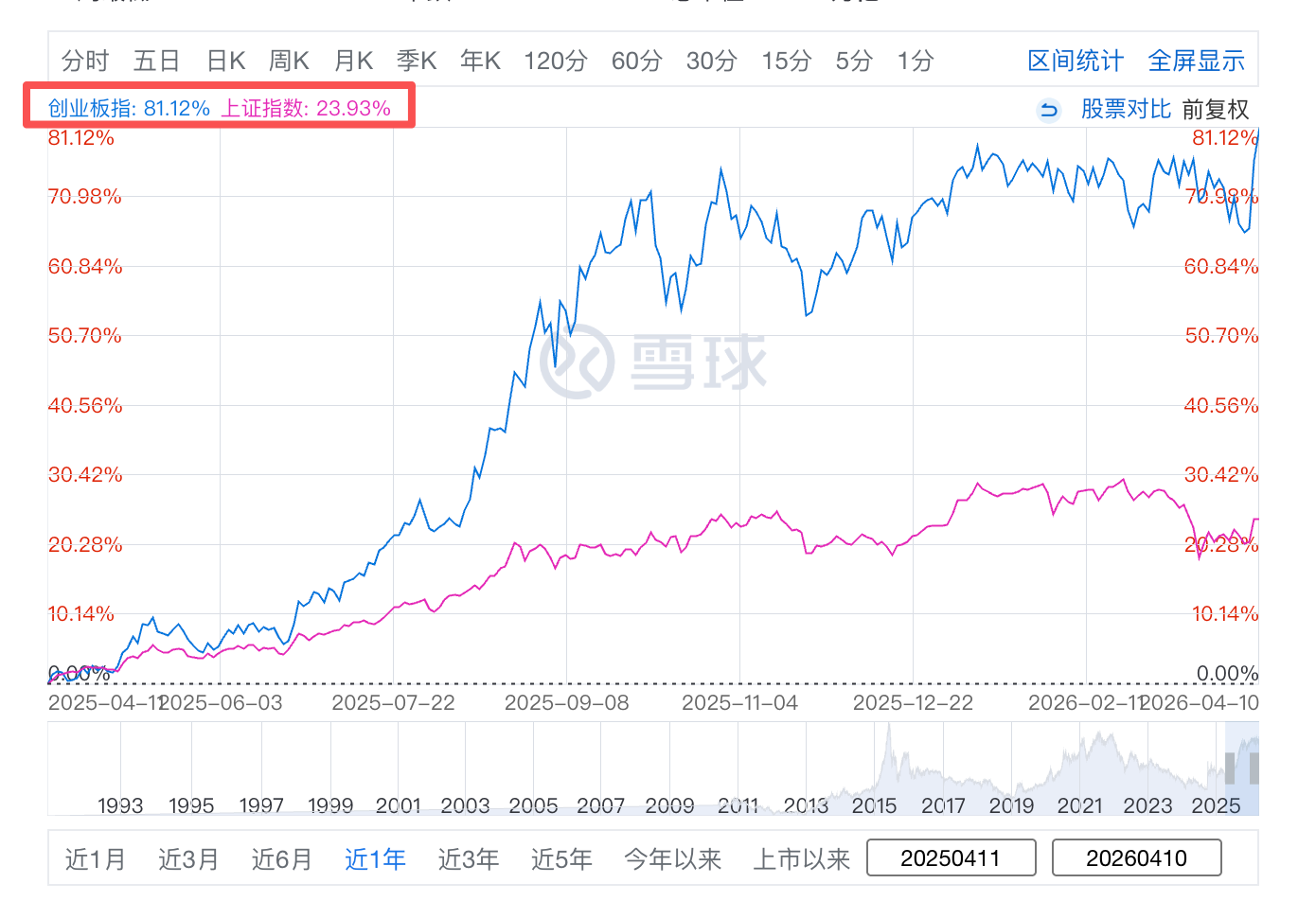Open 区间统计 range statistics
The height and width of the screenshot is (901, 1316).
[1076, 62]
